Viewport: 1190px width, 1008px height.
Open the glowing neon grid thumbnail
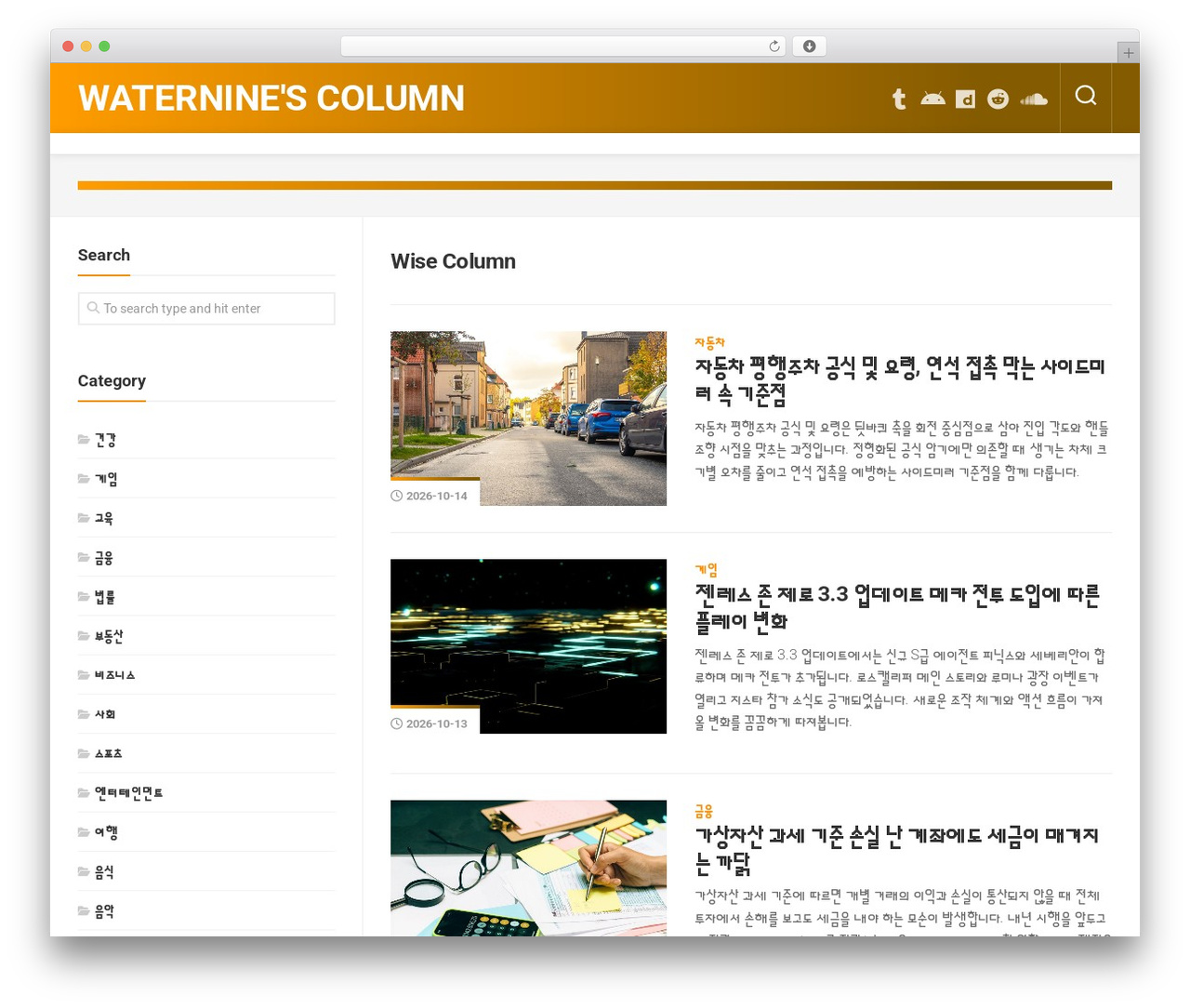[x=528, y=646]
